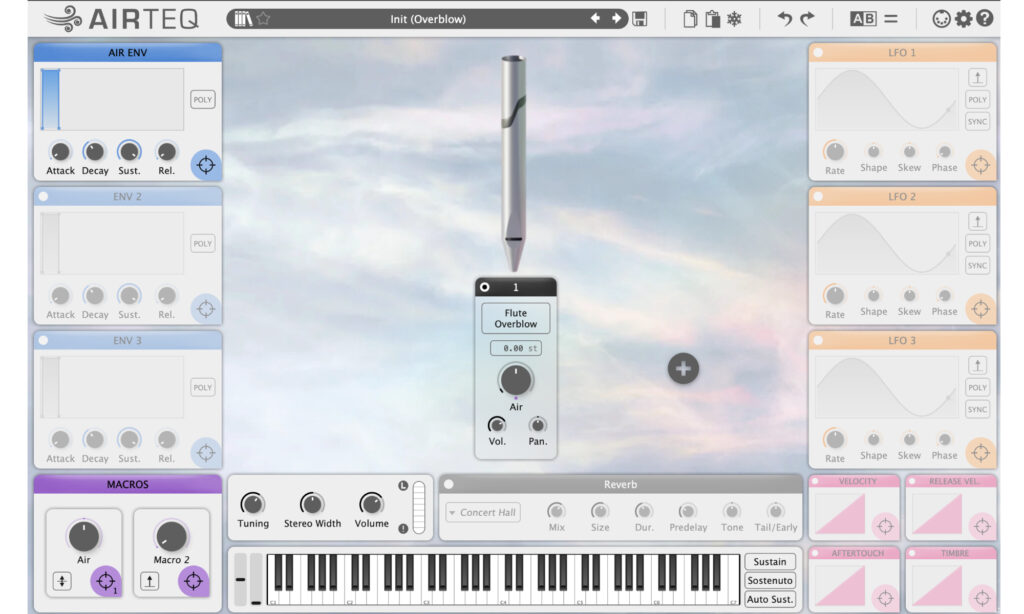Click the freeze snowflake icon

[x=735, y=19]
